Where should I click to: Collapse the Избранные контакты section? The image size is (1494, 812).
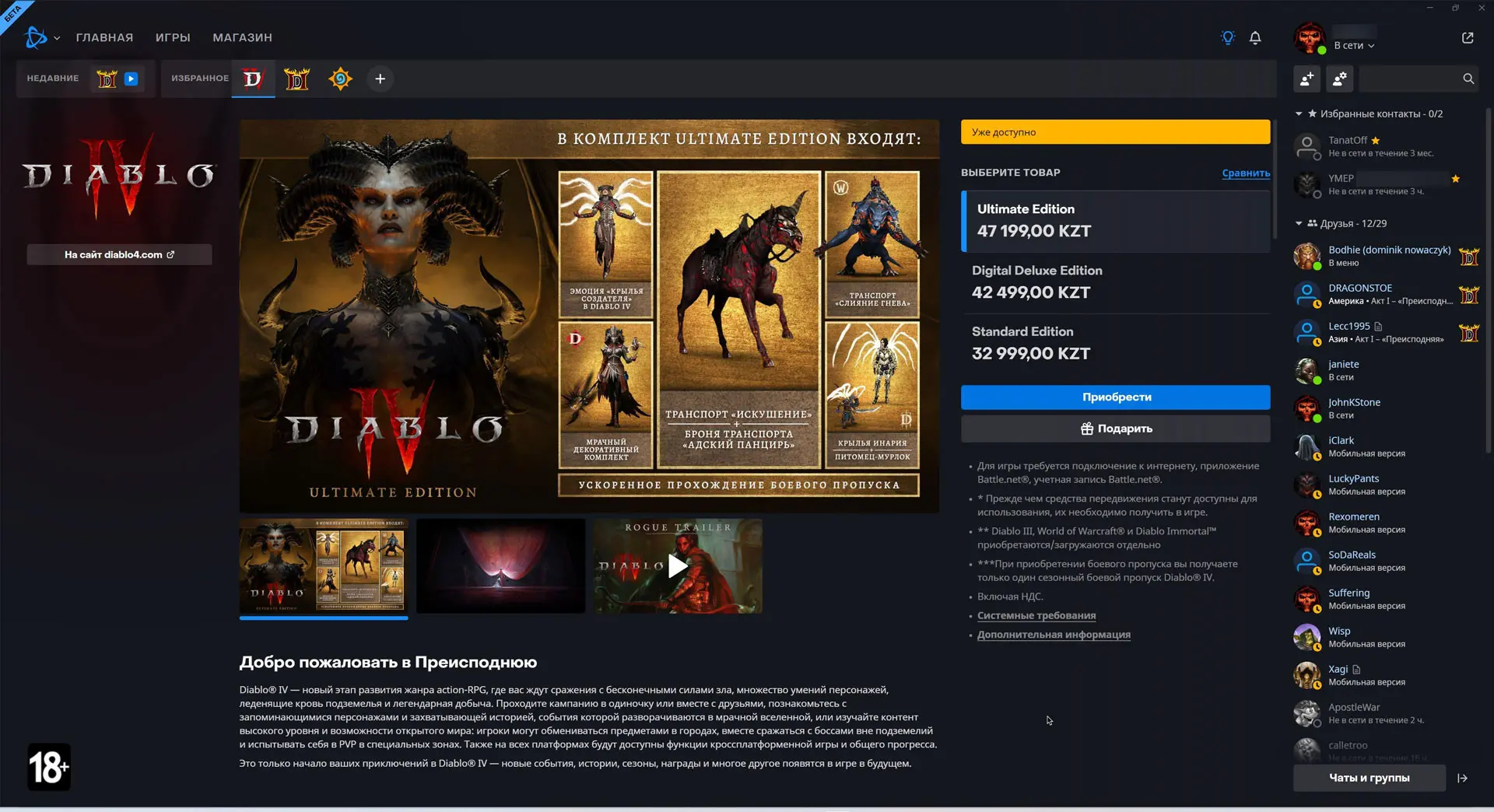(x=1299, y=114)
